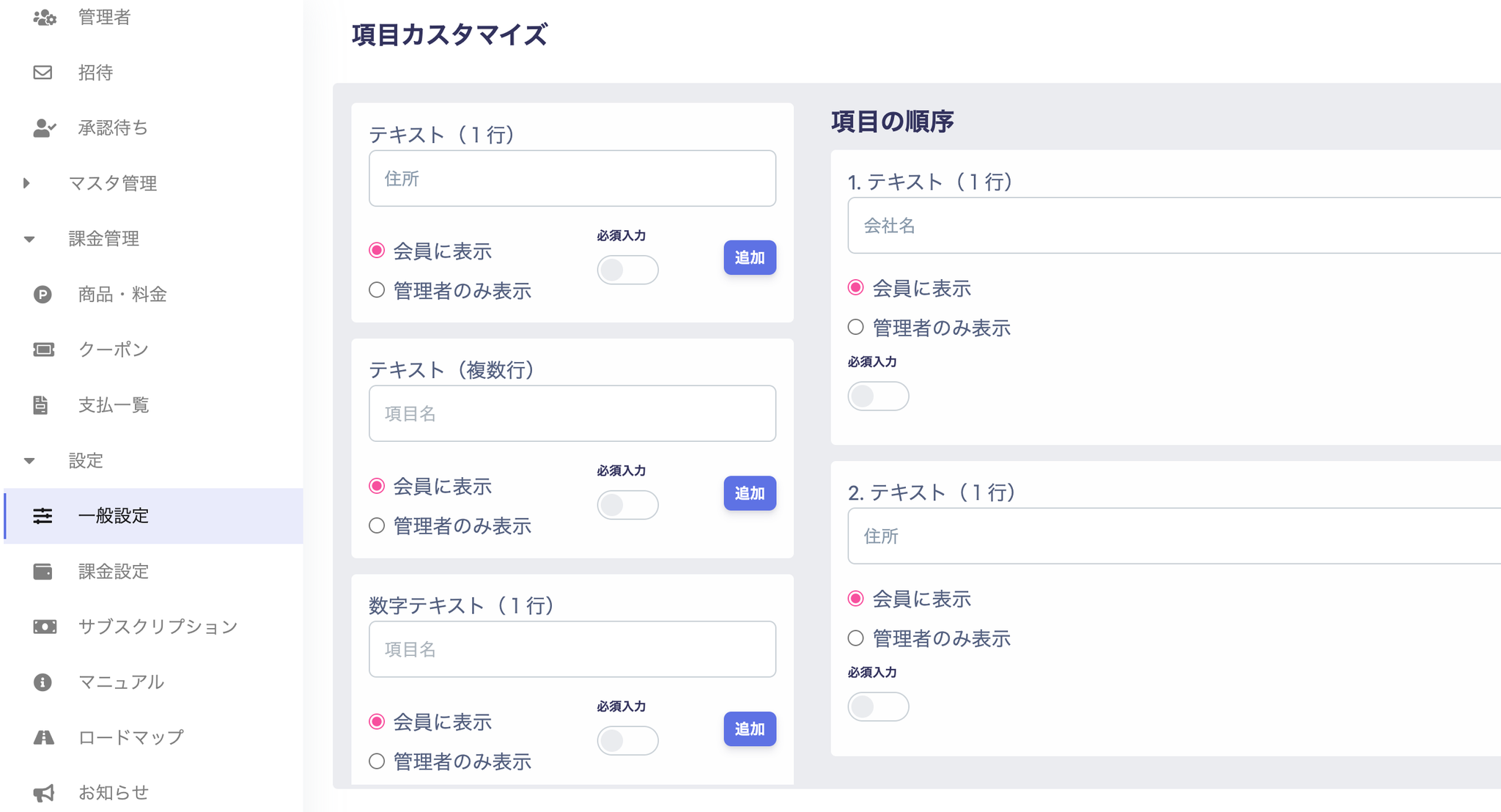Click the ticket icon beside クーポン
The height and width of the screenshot is (812, 1501).
click(x=43, y=350)
